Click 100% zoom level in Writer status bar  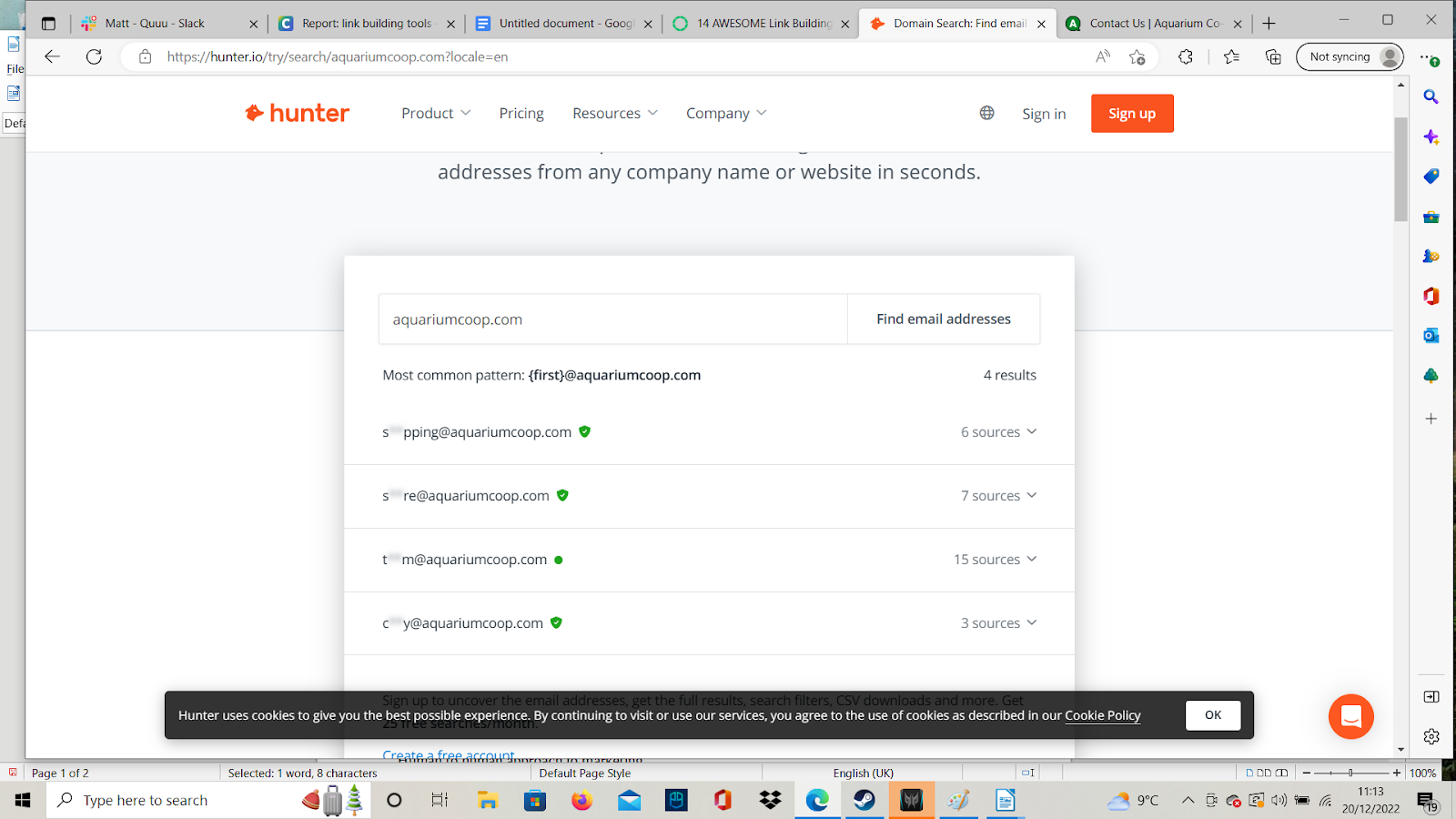pos(1422,773)
